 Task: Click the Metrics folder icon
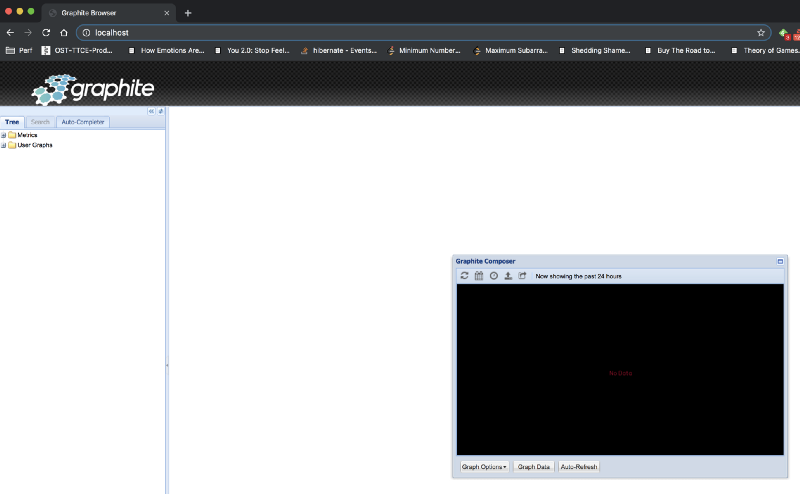coord(12,135)
